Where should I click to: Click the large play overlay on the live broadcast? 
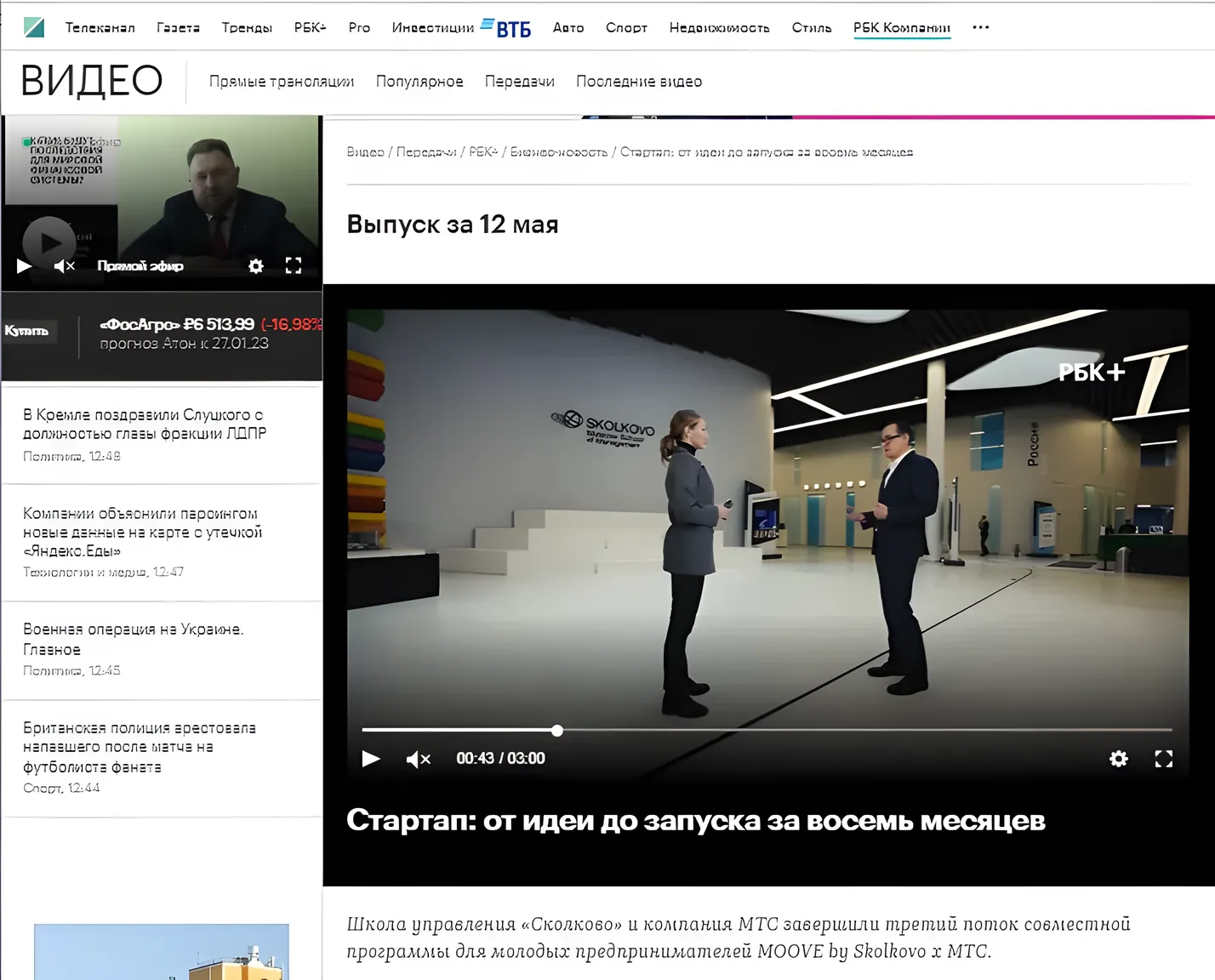pyautogui.click(x=48, y=242)
